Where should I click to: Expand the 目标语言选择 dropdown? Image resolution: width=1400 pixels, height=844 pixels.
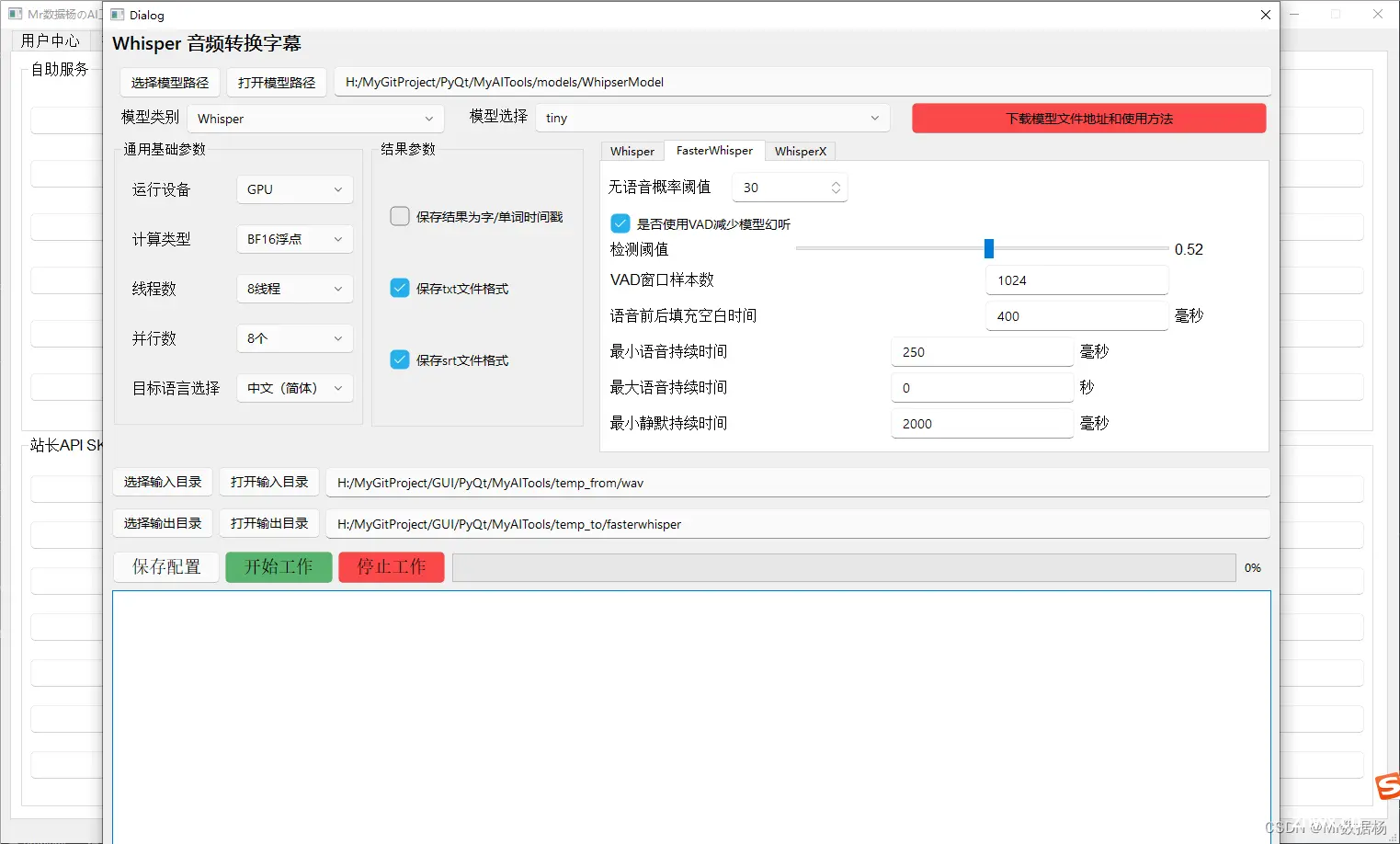tap(294, 388)
